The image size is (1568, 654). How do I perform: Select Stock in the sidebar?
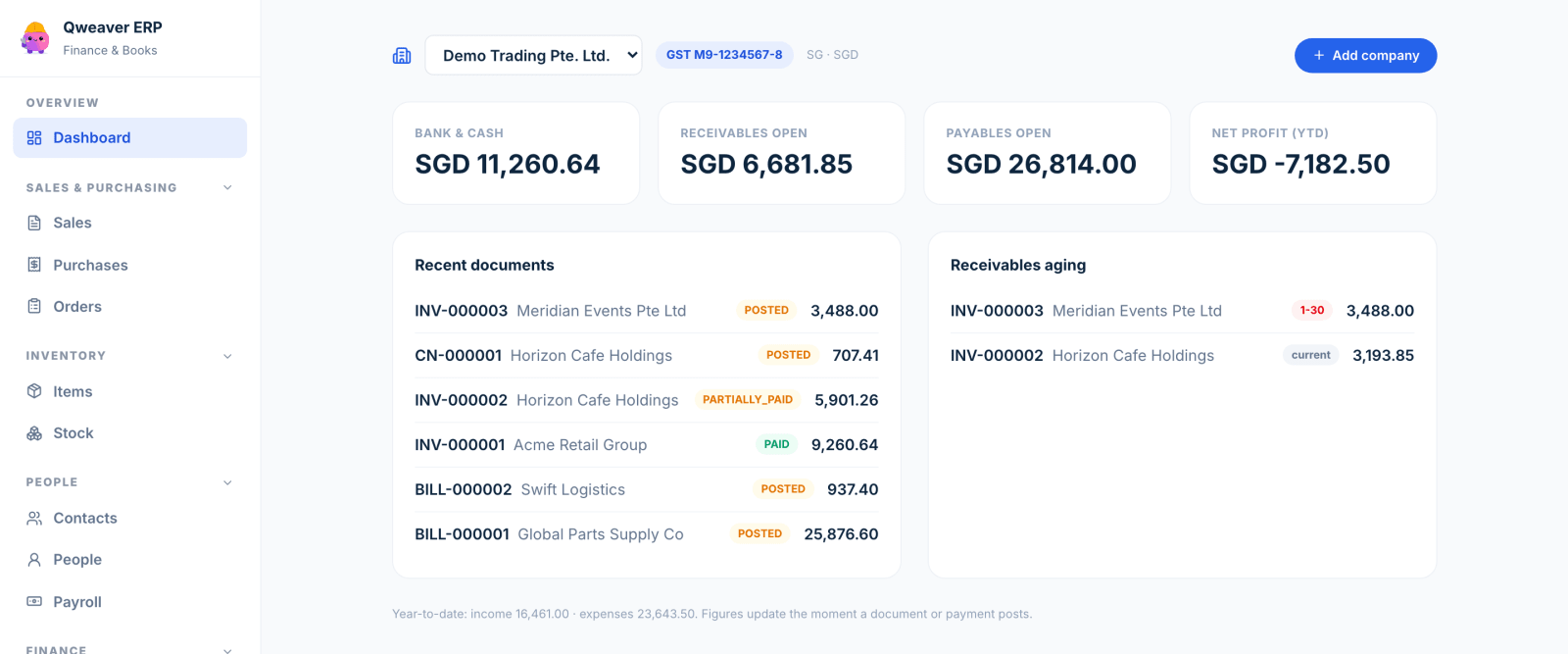click(x=129, y=432)
